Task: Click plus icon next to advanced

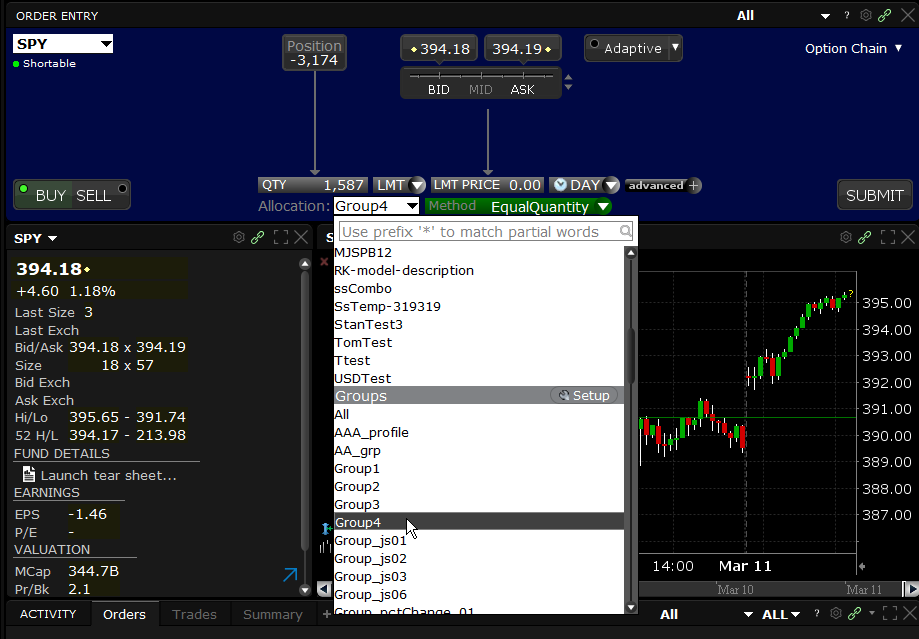Action: click(x=694, y=186)
